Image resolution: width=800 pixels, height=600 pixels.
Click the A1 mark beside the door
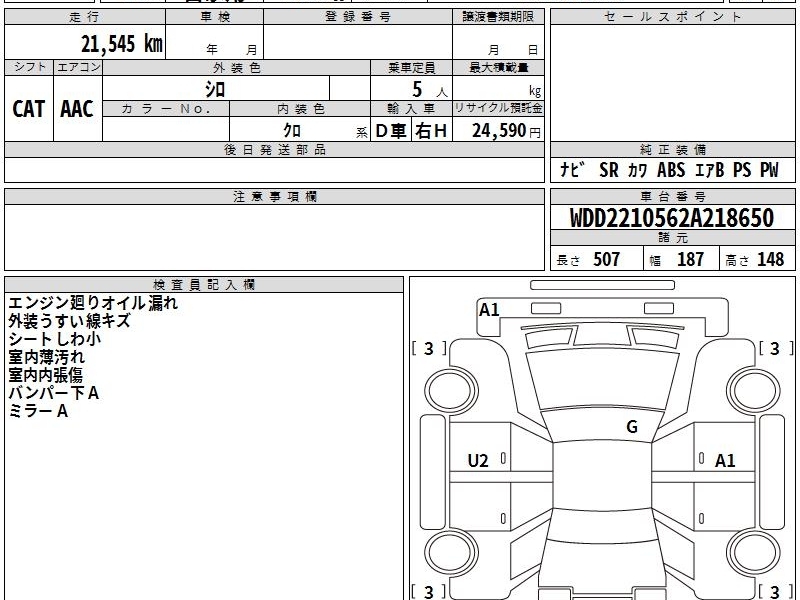point(725,461)
